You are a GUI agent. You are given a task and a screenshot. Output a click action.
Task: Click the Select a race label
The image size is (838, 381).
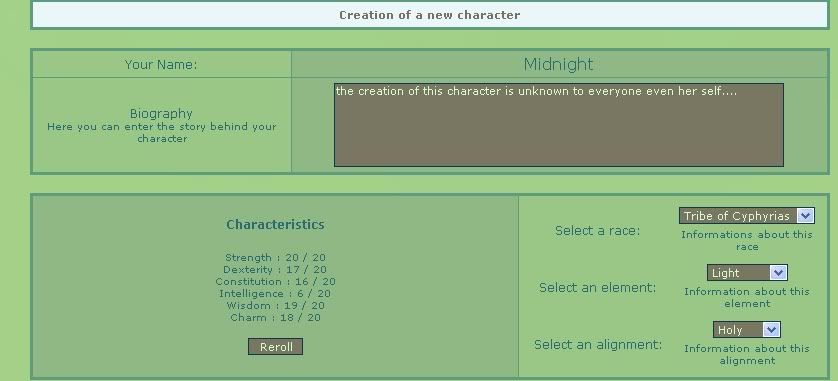click(598, 231)
